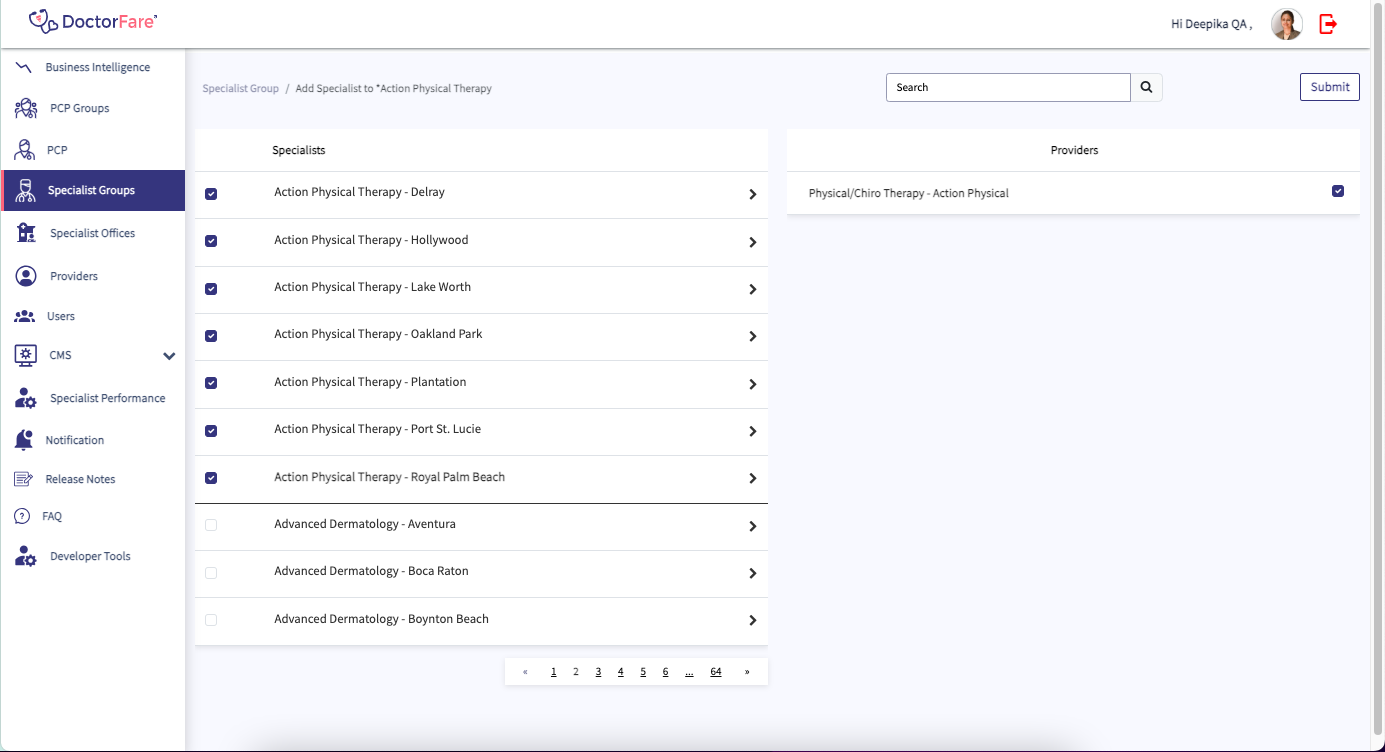
Task: Toggle Action Physical Therapy - Port St. Lucie checkbox
Action: click(x=211, y=431)
